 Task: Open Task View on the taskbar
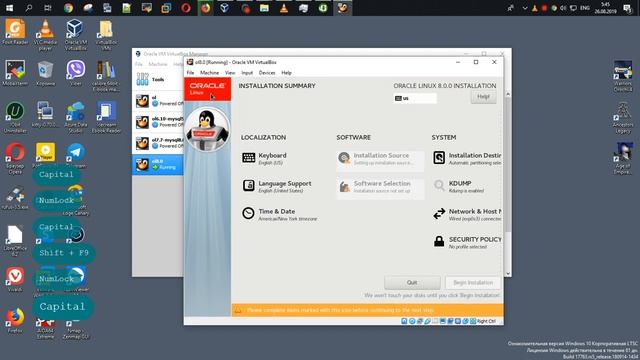48,8
